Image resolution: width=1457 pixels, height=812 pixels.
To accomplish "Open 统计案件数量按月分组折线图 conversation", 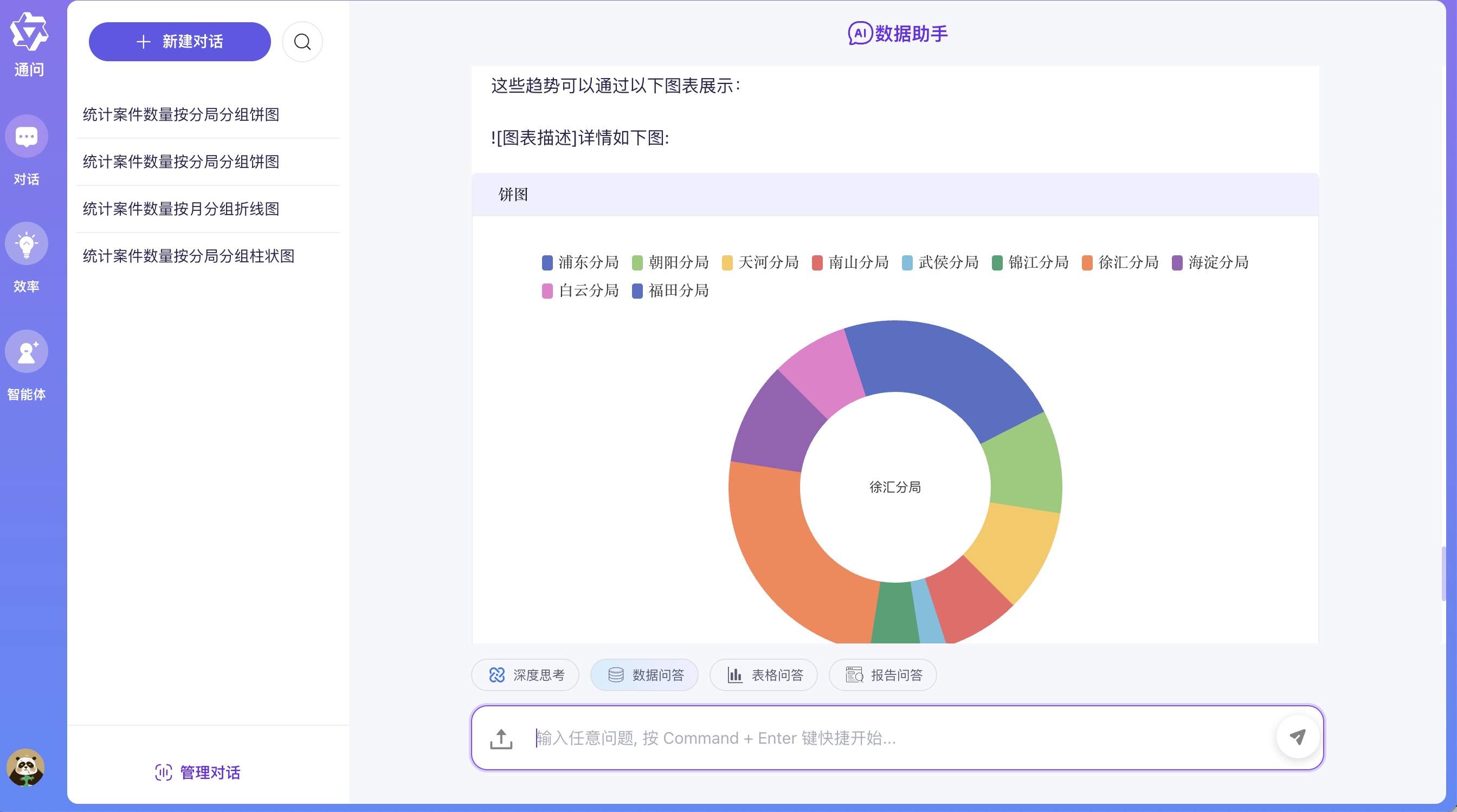I will 181,209.
